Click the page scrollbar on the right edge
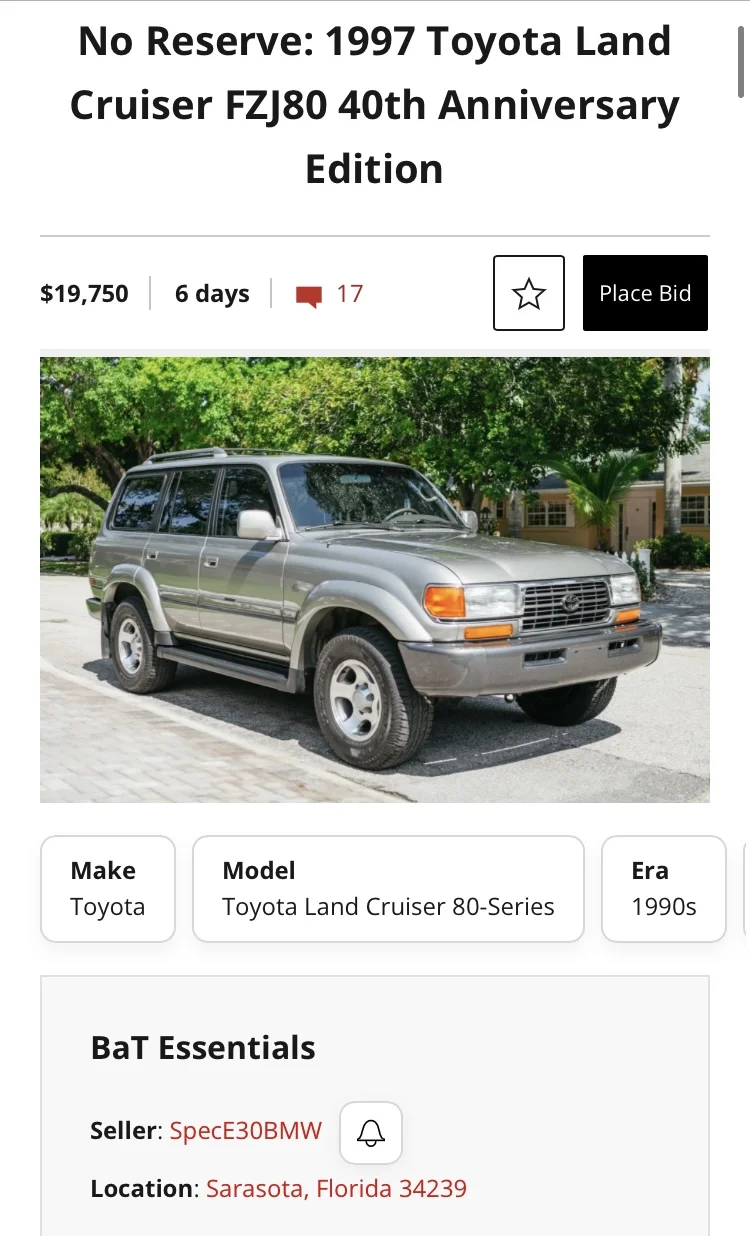750x1236 pixels. pos(742,60)
